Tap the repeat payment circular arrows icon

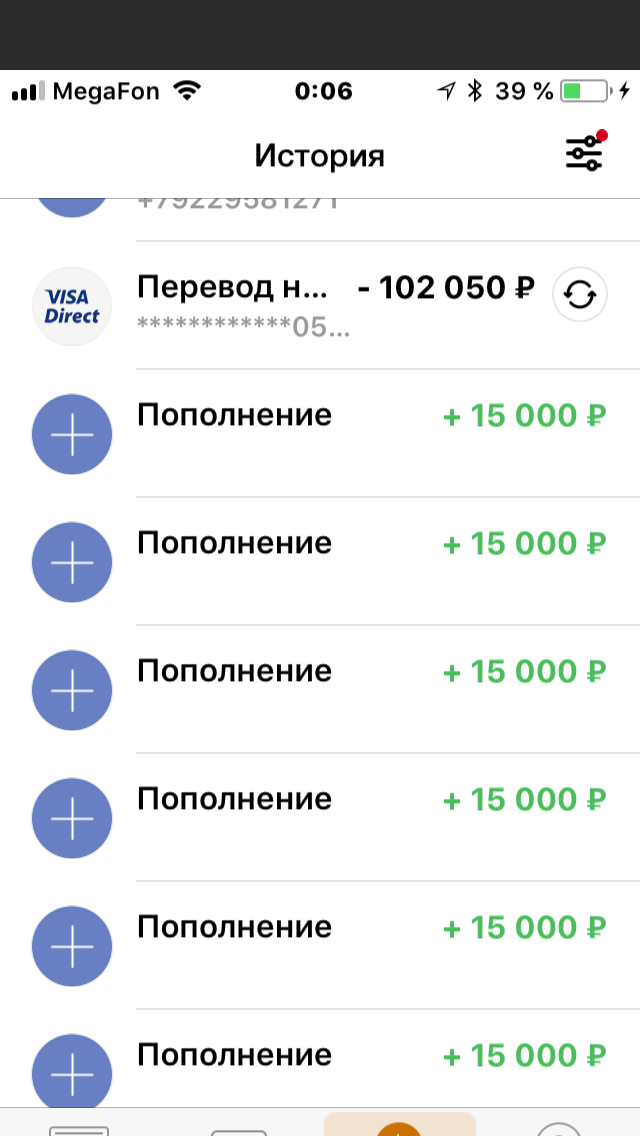(580, 295)
